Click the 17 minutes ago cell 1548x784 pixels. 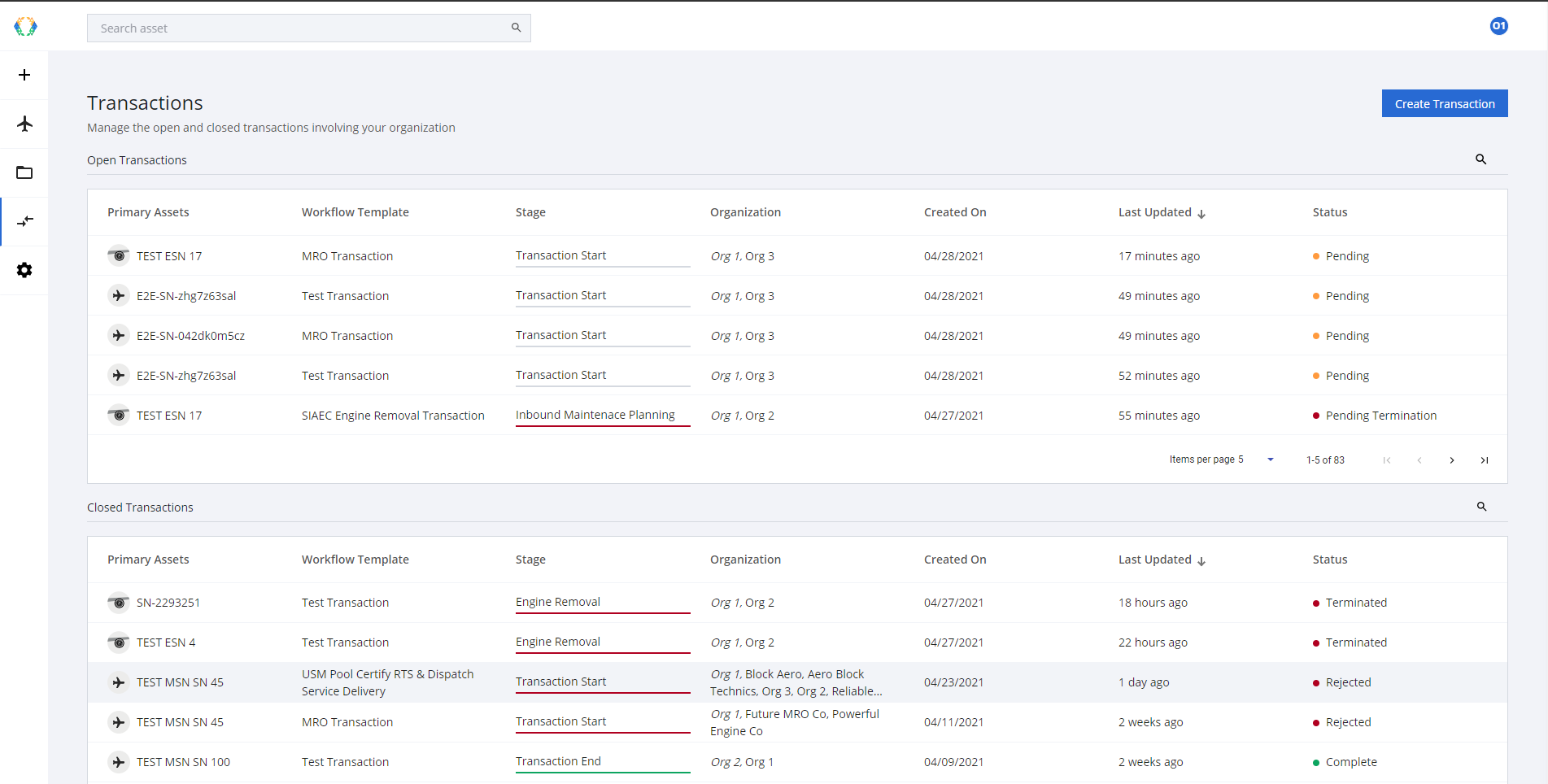[1159, 256]
